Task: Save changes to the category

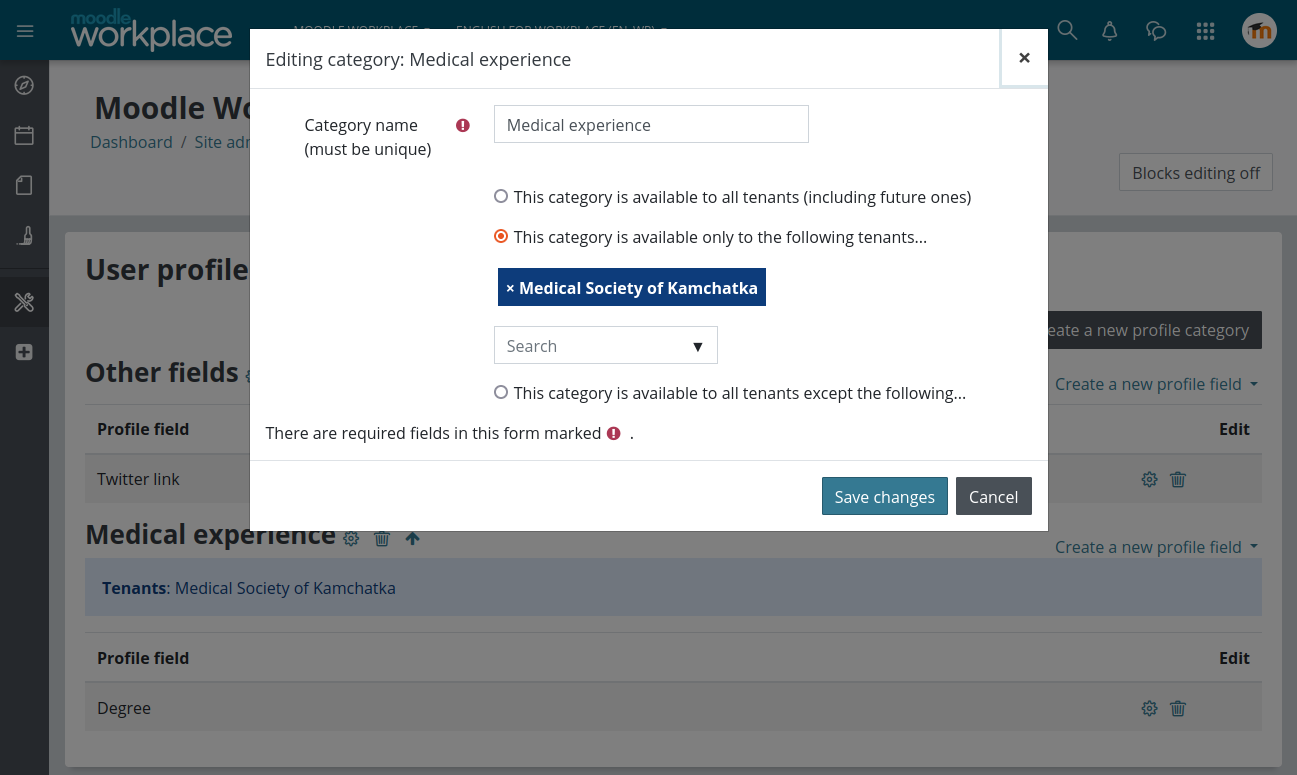Action: [x=884, y=497]
